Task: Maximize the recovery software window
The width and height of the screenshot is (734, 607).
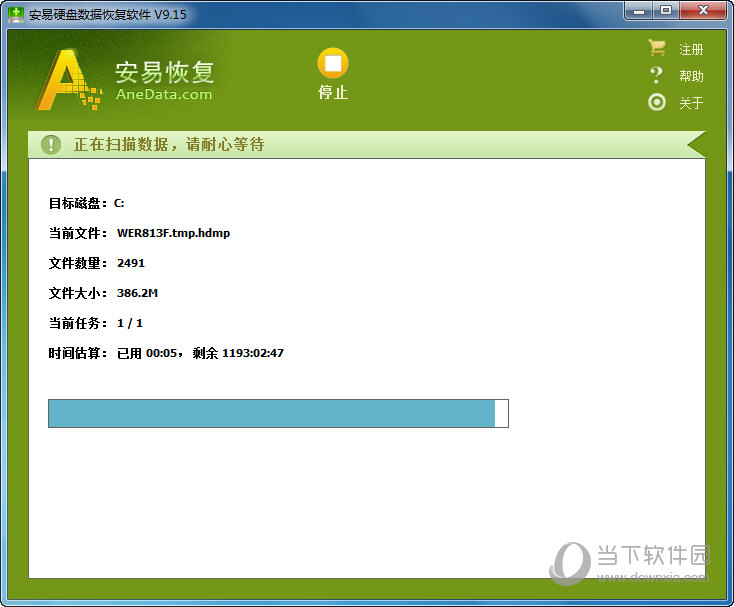Action: 666,10
